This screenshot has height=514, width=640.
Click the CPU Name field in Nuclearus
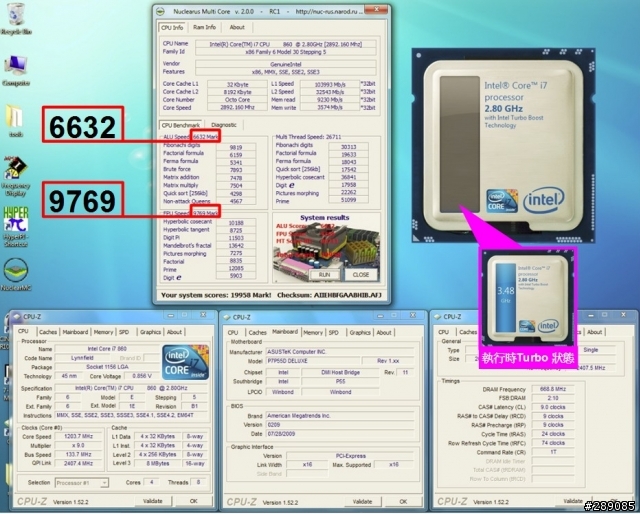click(x=286, y=44)
